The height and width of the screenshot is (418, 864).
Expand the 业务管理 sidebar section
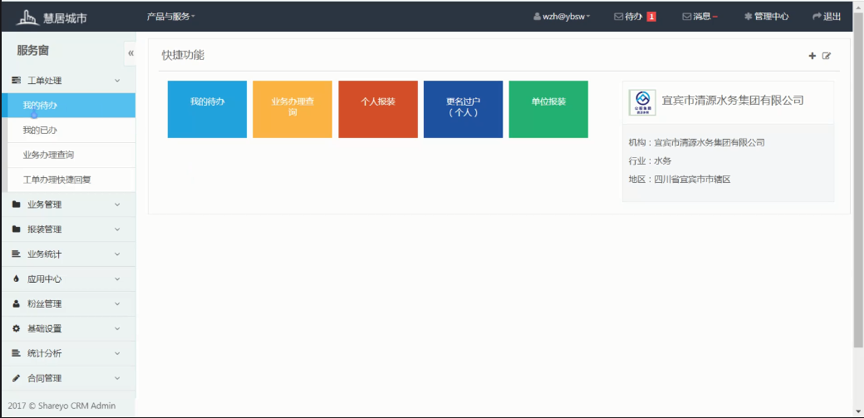click(x=67, y=205)
